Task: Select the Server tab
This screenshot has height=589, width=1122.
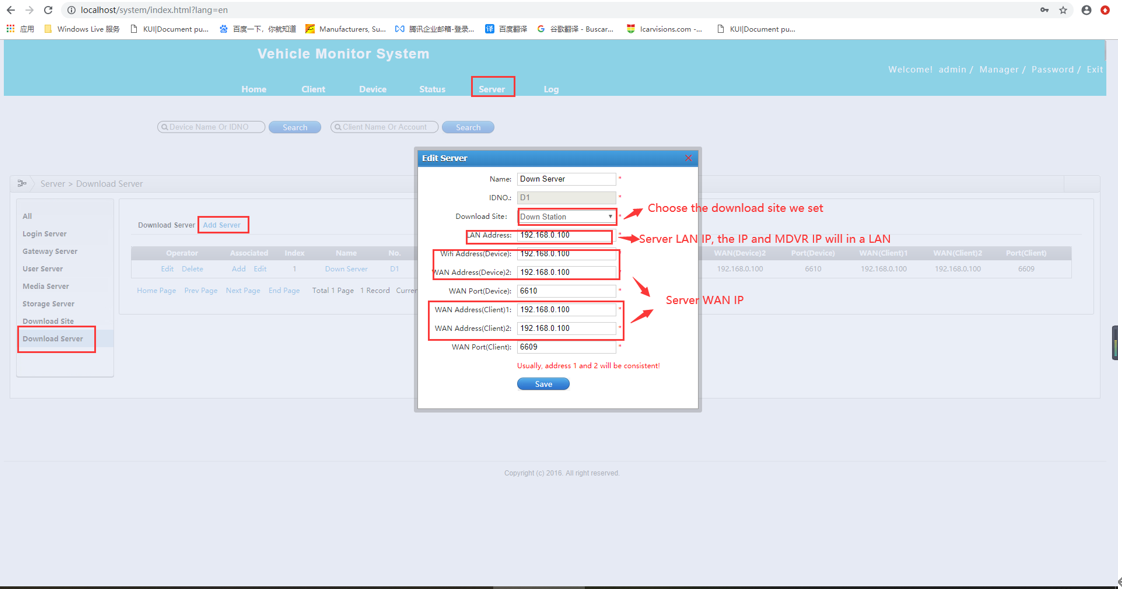Action: pos(492,89)
